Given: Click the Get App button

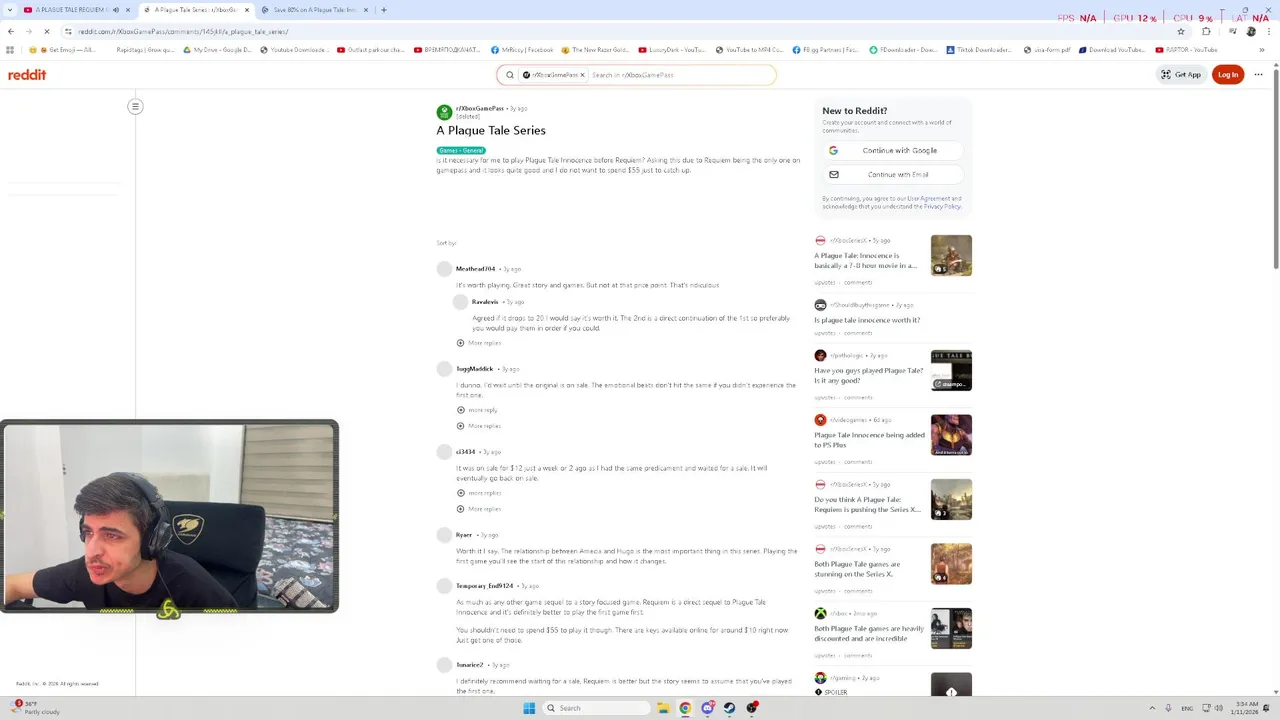Looking at the screenshot, I should [1180, 75].
